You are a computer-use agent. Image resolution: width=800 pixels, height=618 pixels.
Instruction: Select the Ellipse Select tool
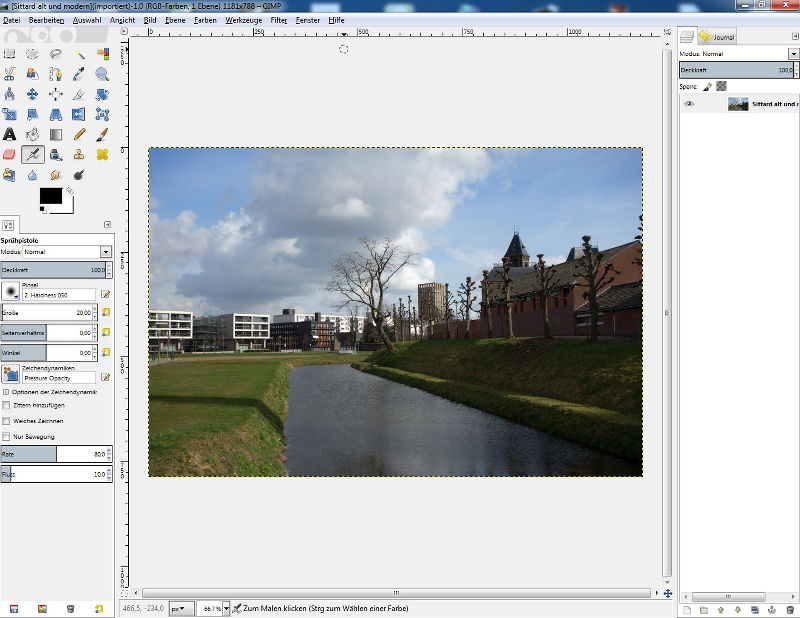pos(32,54)
